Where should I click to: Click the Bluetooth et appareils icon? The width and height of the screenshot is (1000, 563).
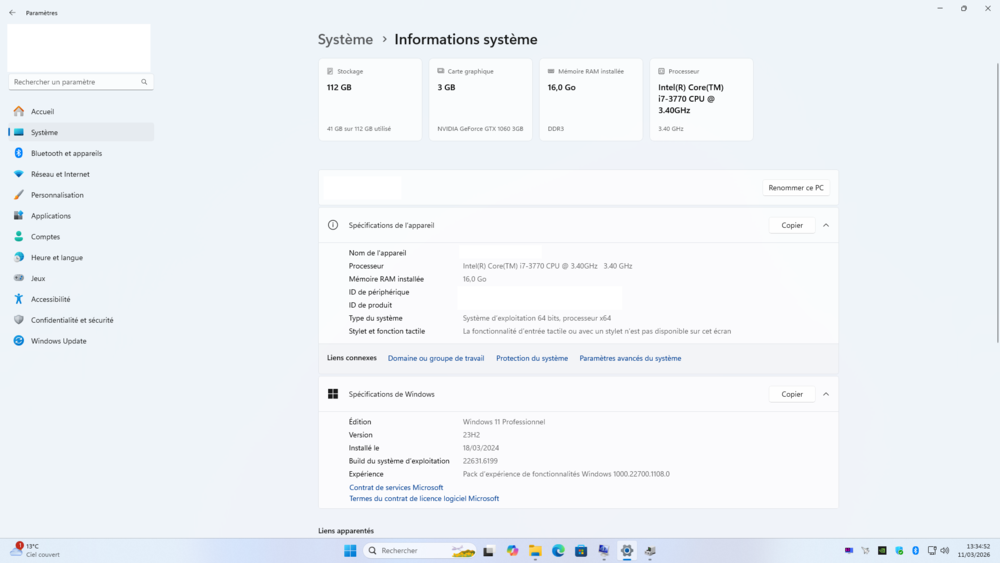pyautogui.click(x=19, y=153)
